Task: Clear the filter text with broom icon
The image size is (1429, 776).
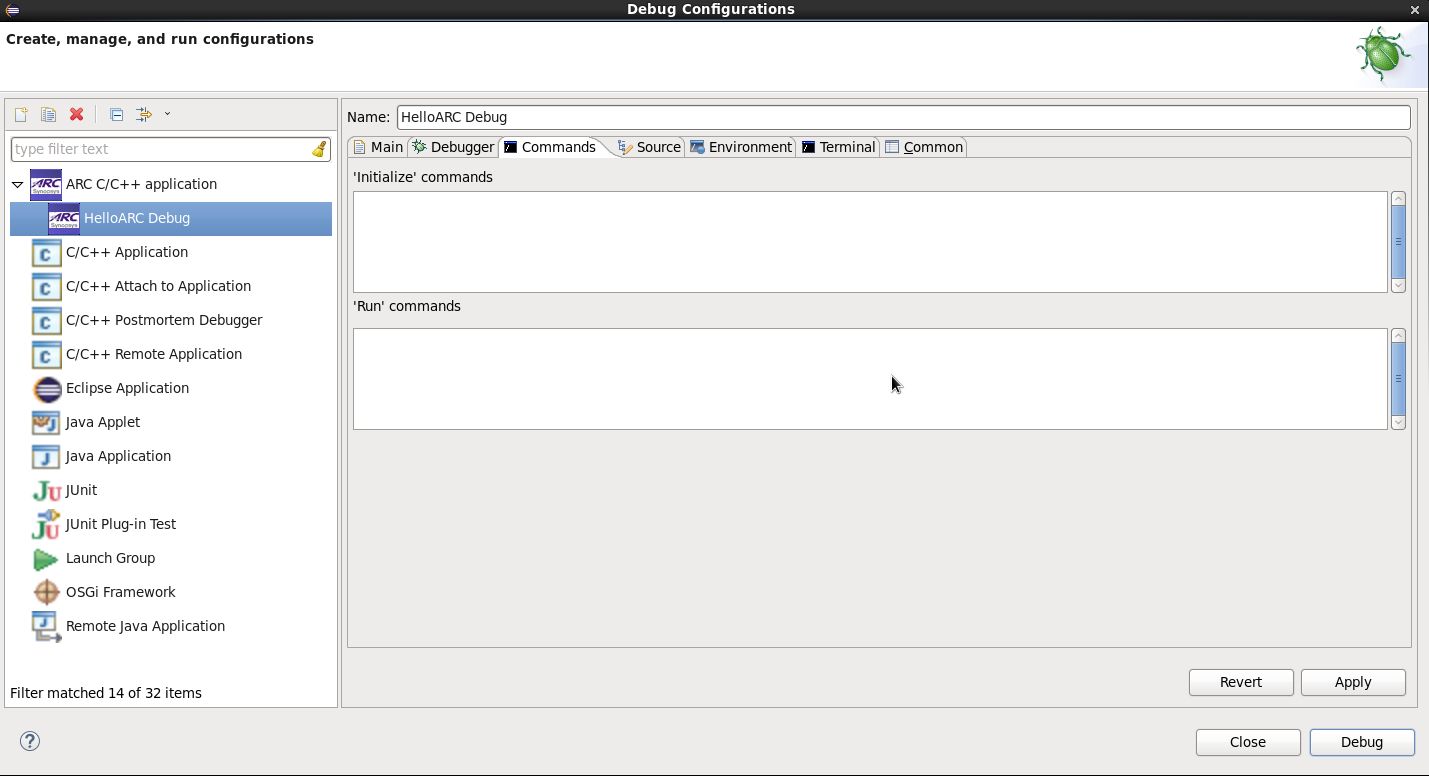Action: pyautogui.click(x=319, y=149)
